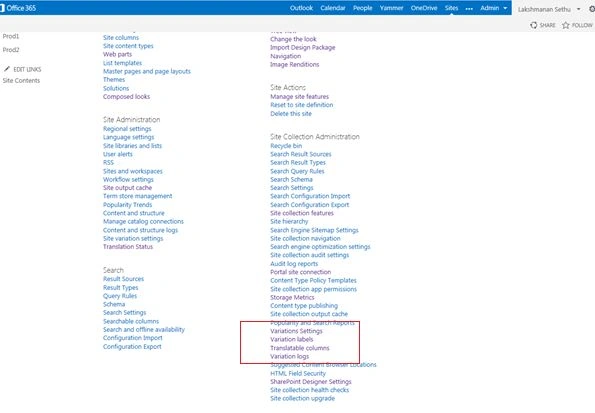
Task: Open Change the look link
Action: coord(293,39)
